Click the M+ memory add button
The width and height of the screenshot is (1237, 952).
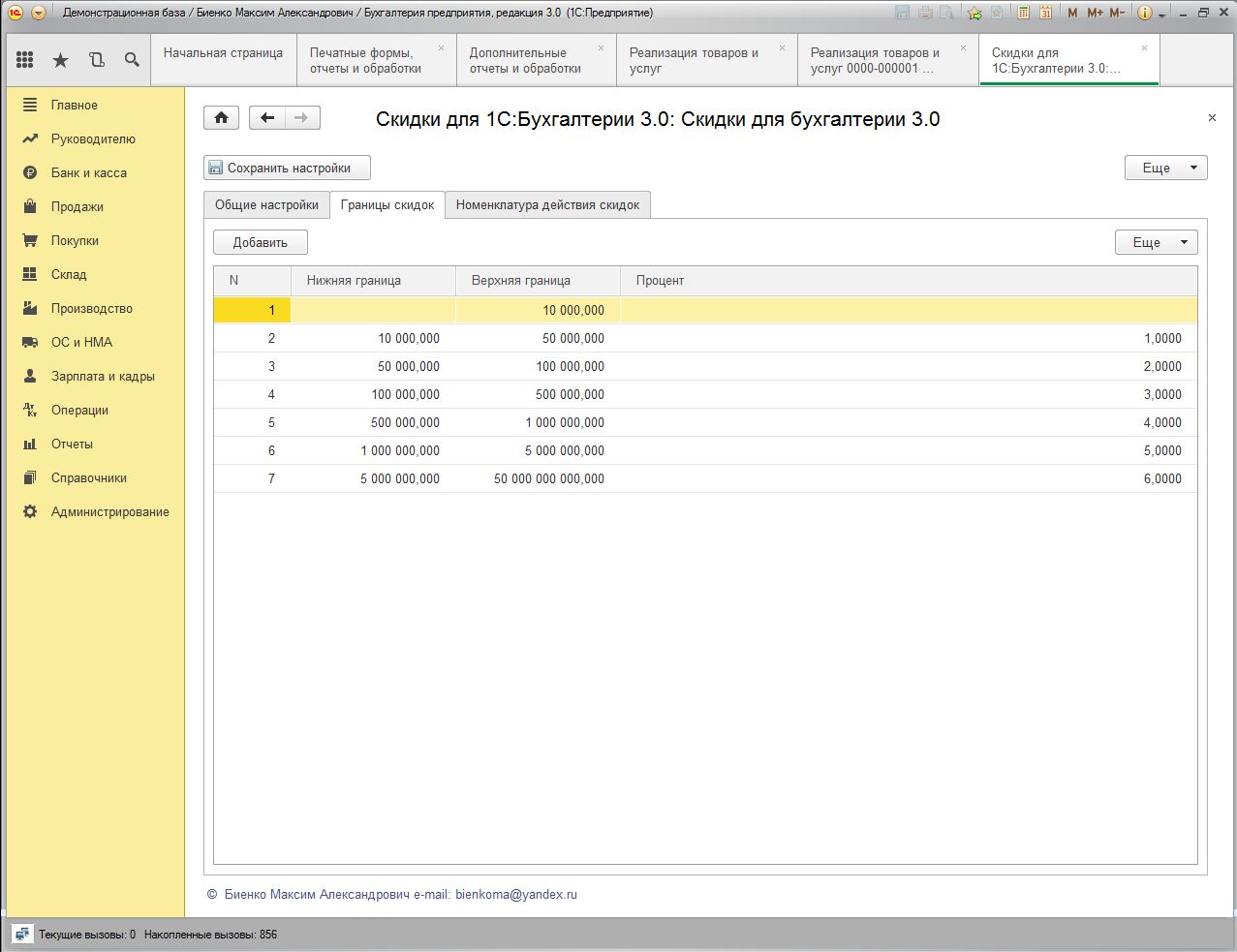click(1095, 13)
